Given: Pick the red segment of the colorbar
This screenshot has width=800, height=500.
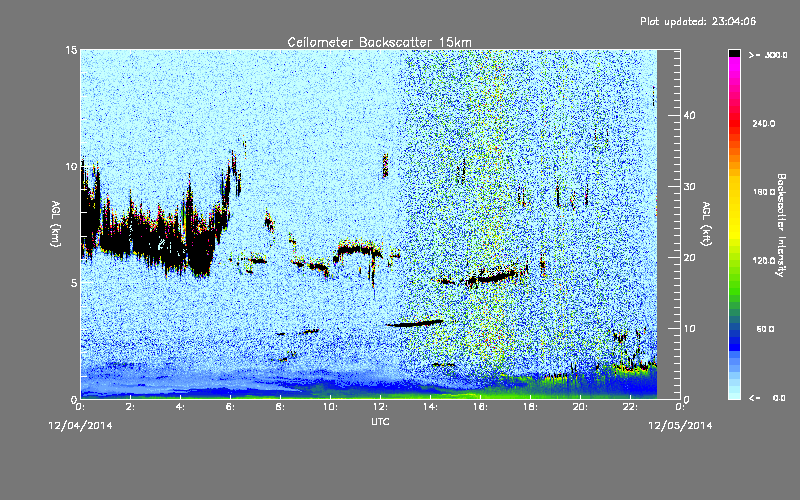Looking at the screenshot, I should (734, 122).
